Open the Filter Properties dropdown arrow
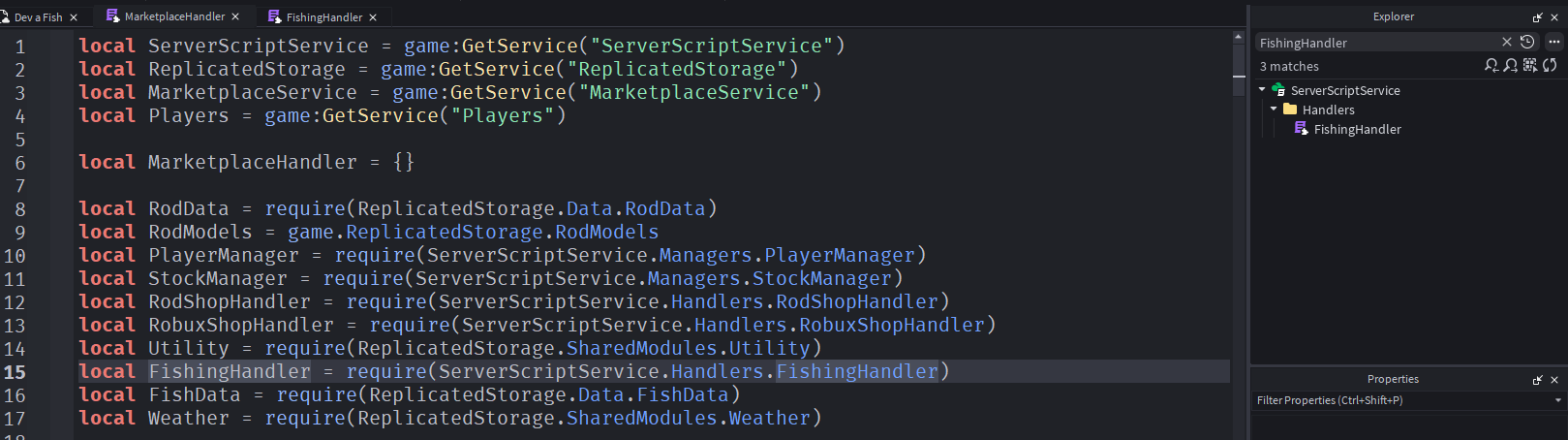This screenshot has width=1568, height=440. click(1557, 400)
